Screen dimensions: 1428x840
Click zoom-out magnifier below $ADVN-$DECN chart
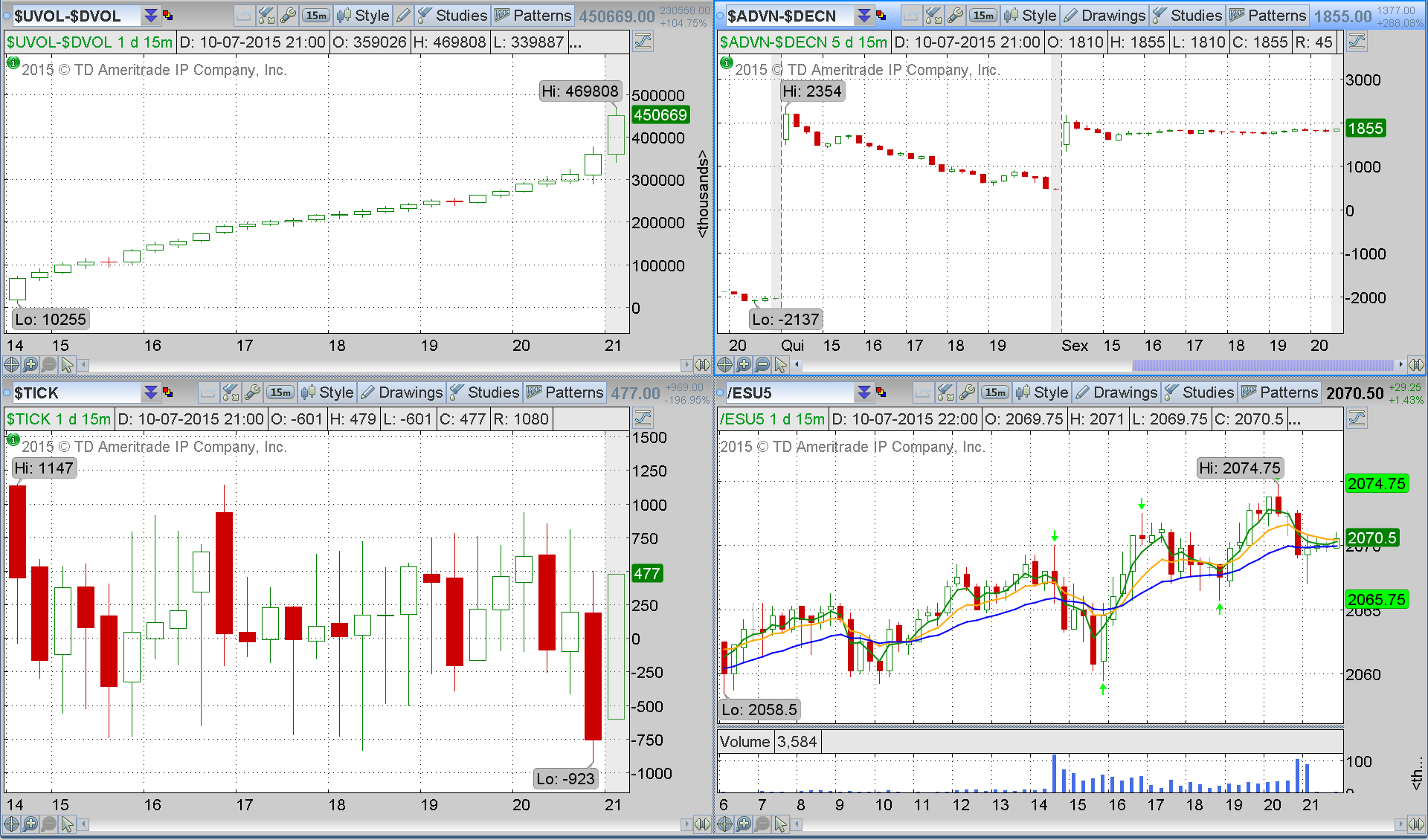(x=762, y=365)
